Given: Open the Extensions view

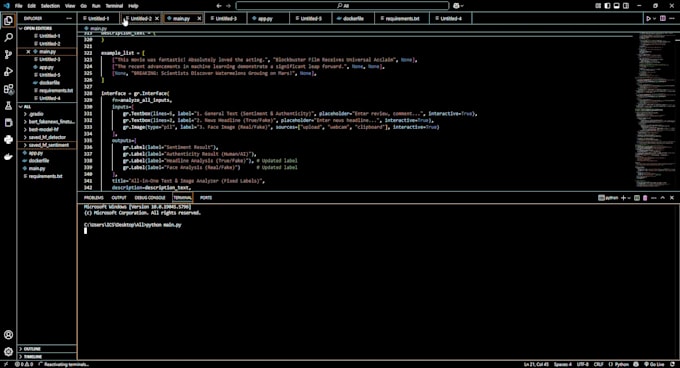Looking at the screenshot, I should tap(8, 89).
